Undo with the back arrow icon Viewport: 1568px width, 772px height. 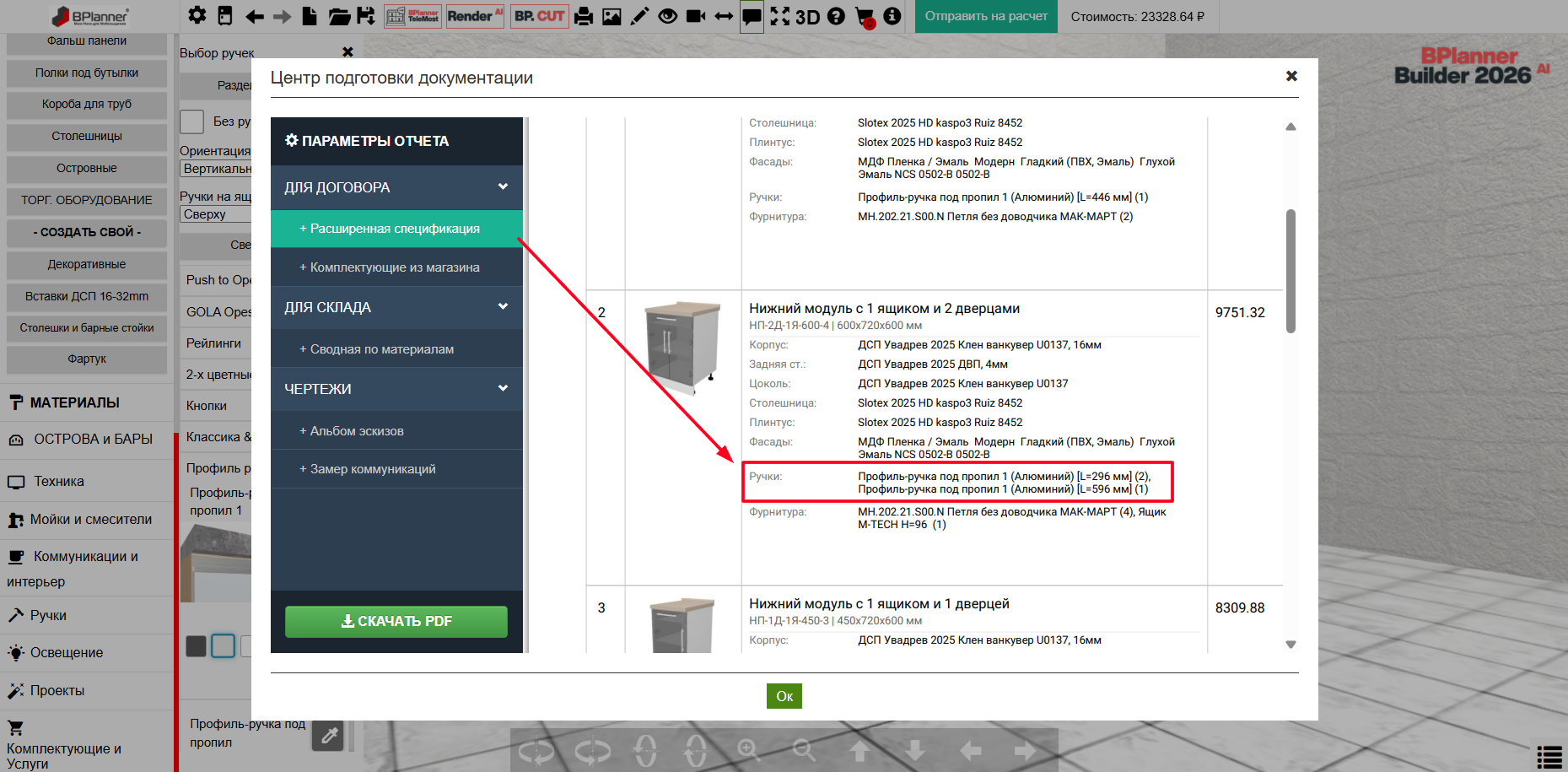pyautogui.click(x=255, y=16)
